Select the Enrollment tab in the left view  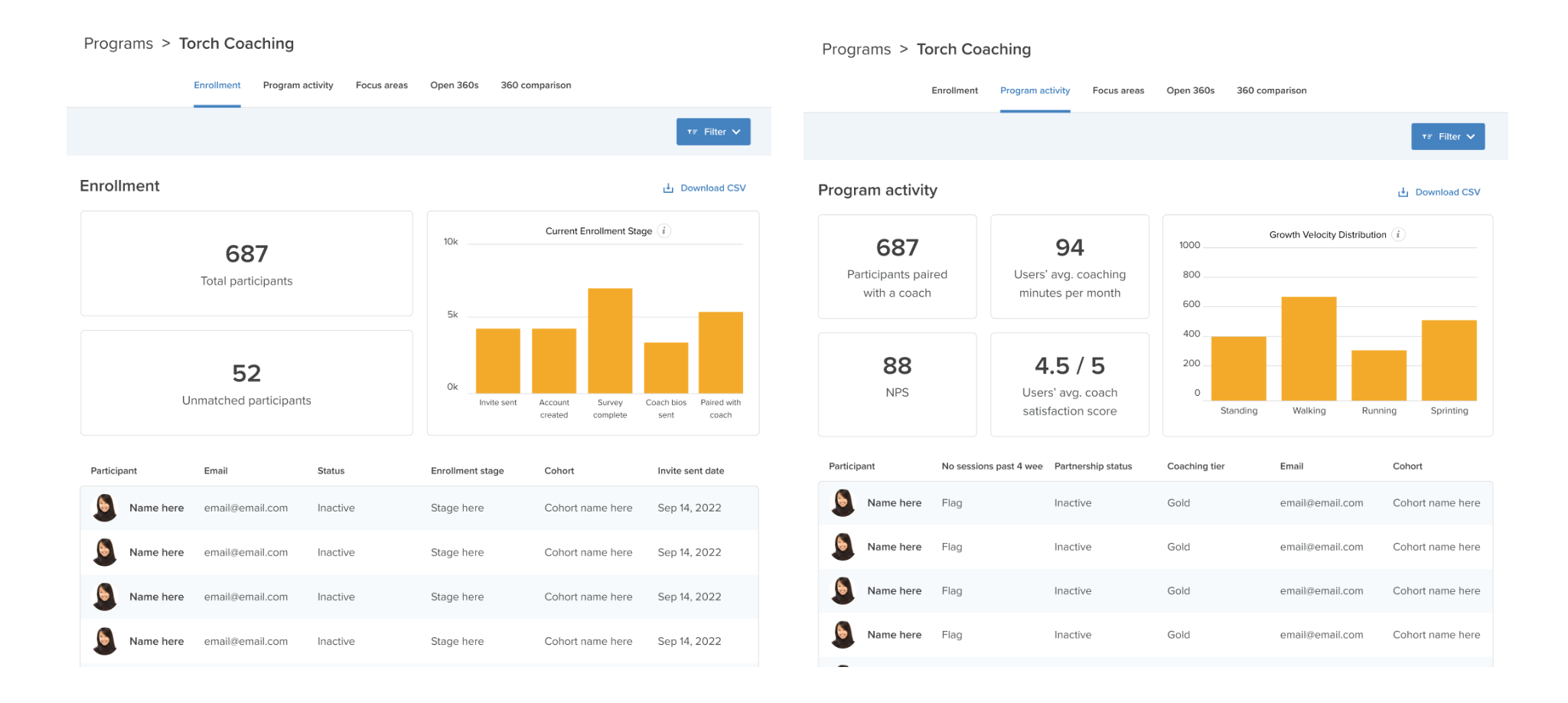pyautogui.click(x=217, y=85)
